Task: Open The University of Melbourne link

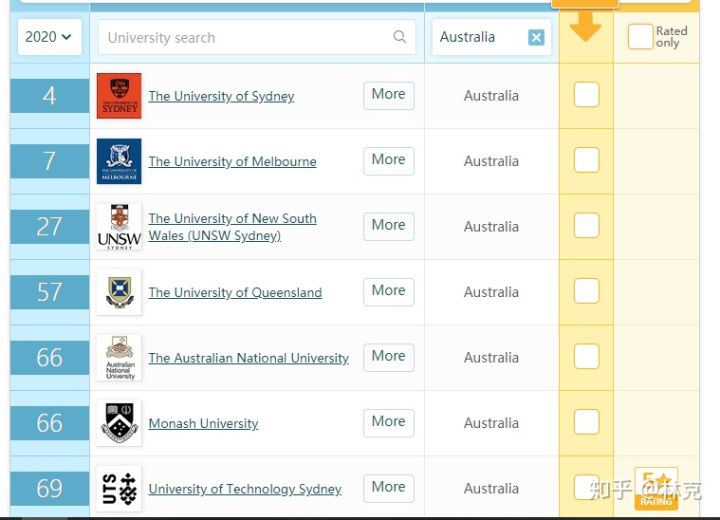Action: click(232, 161)
